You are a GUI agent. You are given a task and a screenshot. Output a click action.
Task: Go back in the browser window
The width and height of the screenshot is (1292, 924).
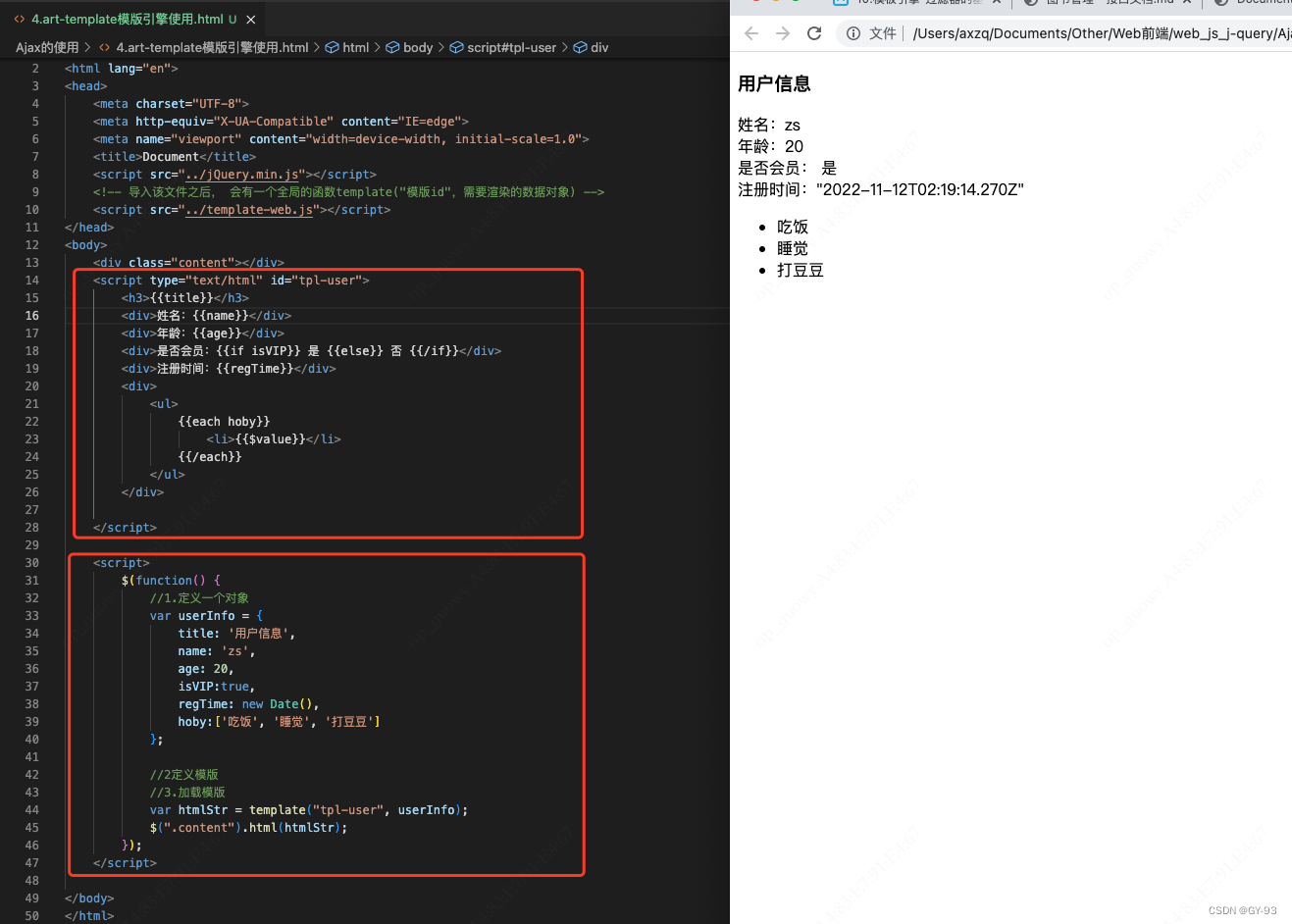coord(751,33)
